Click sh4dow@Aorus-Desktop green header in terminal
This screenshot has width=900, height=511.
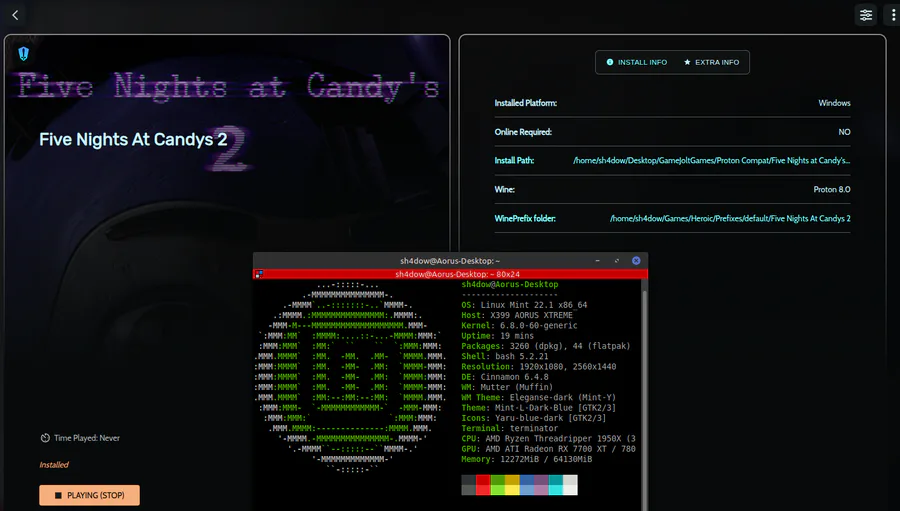pyautogui.click(x=510, y=285)
